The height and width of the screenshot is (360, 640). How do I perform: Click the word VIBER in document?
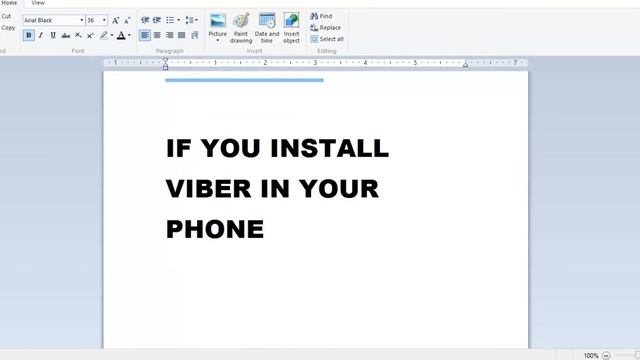[x=209, y=189]
